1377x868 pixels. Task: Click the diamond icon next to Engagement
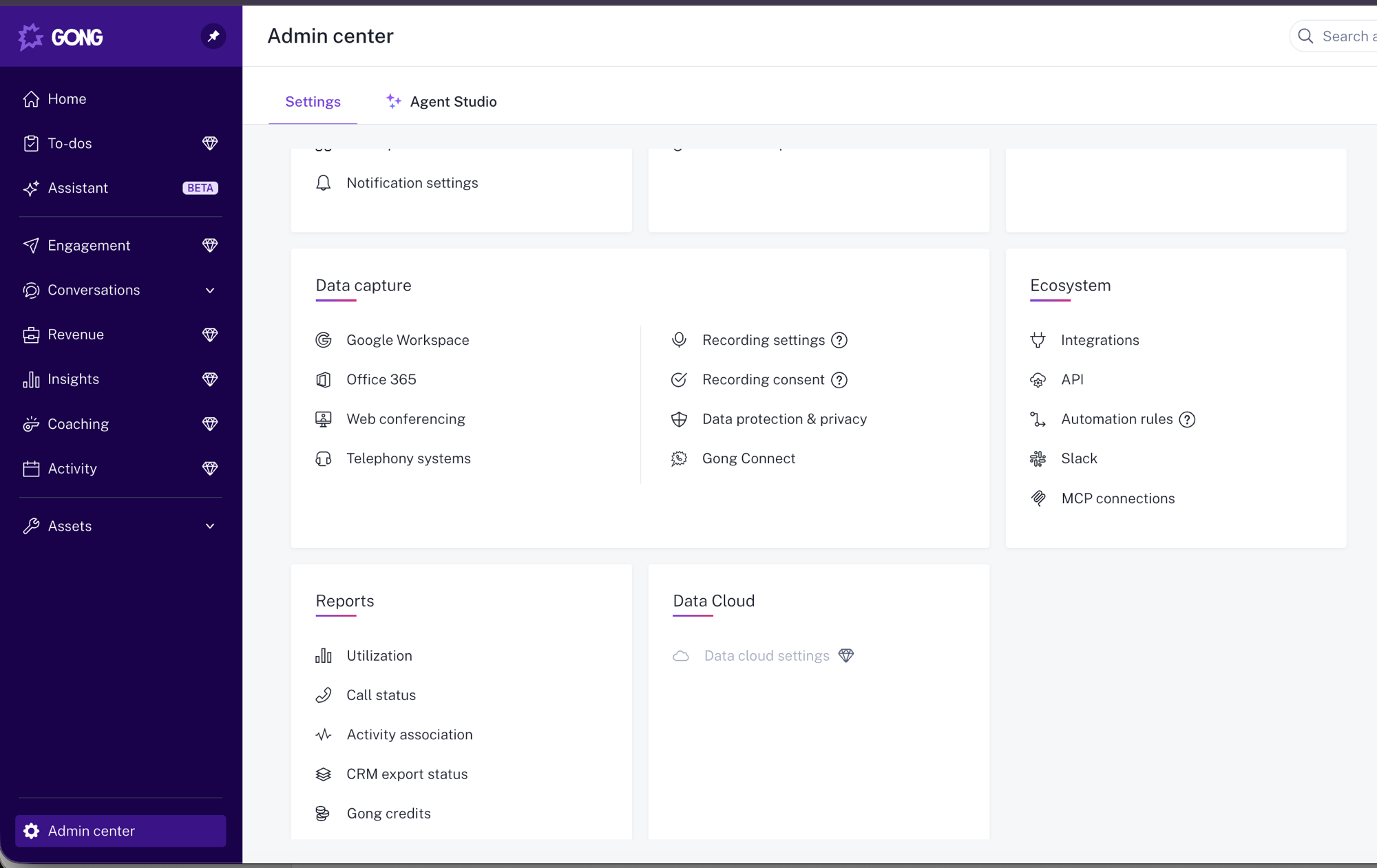210,245
